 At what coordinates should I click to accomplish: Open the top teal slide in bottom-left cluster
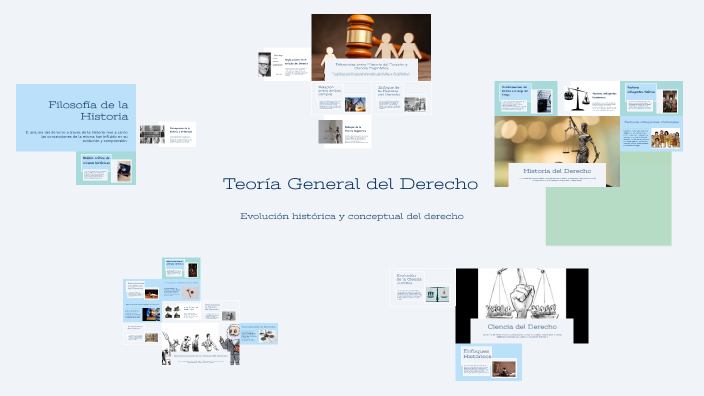click(181, 268)
